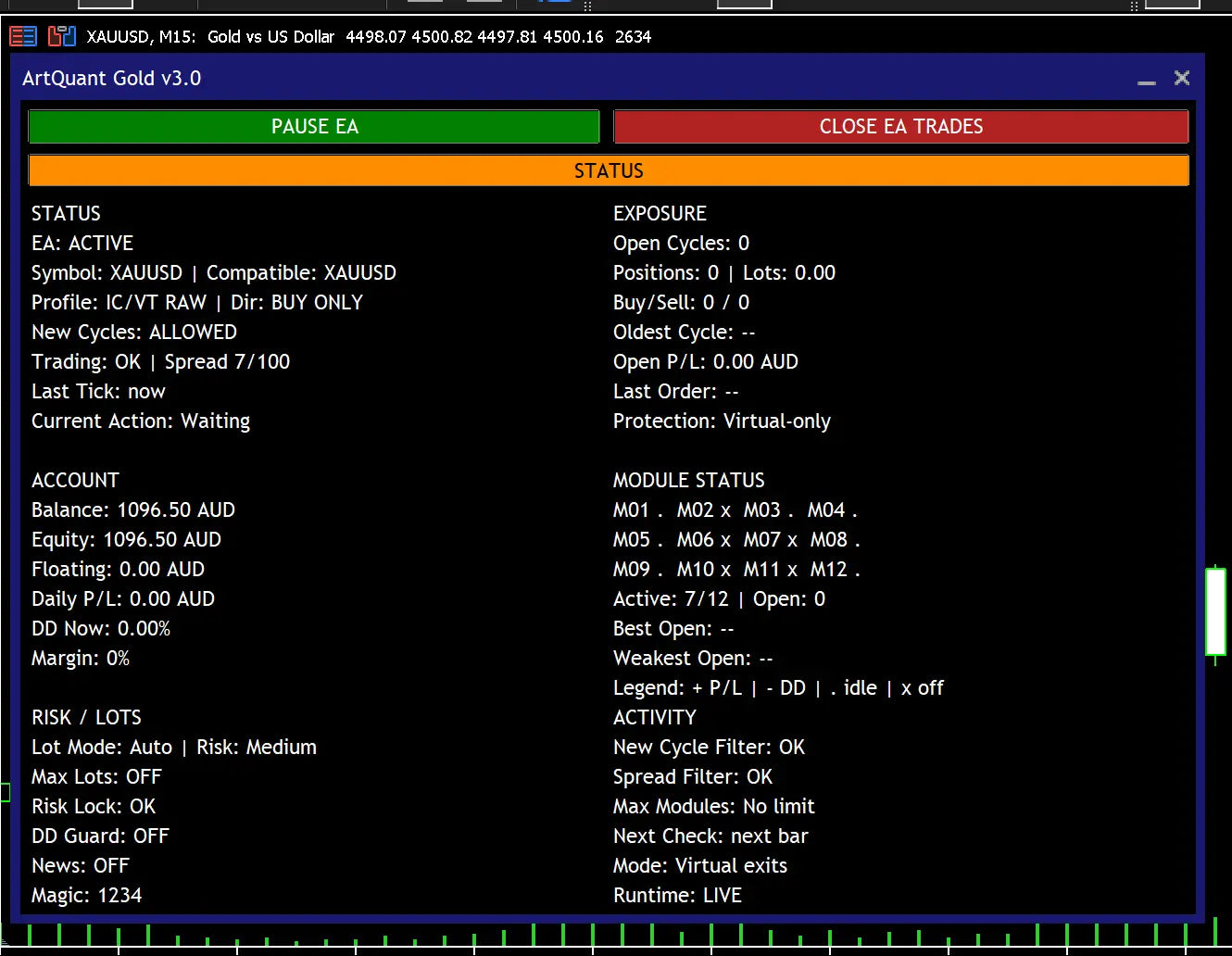Click 'Daily P/L: 0.00 AUD' line
Image resolution: width=1232 pixels, height=956 pixels.
point(123,598)
